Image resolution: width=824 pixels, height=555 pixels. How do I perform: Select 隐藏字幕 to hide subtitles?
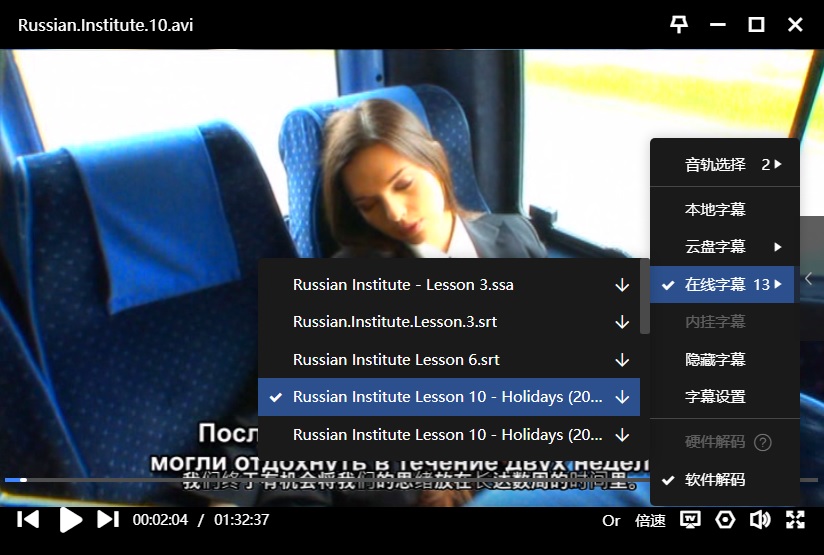click(x=715, y=360)
